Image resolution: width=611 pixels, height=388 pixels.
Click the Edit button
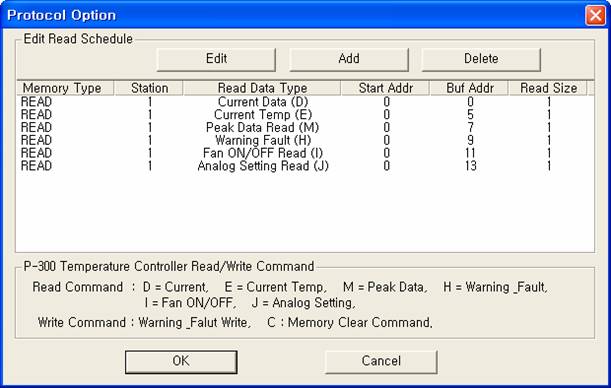pos(216,59)
